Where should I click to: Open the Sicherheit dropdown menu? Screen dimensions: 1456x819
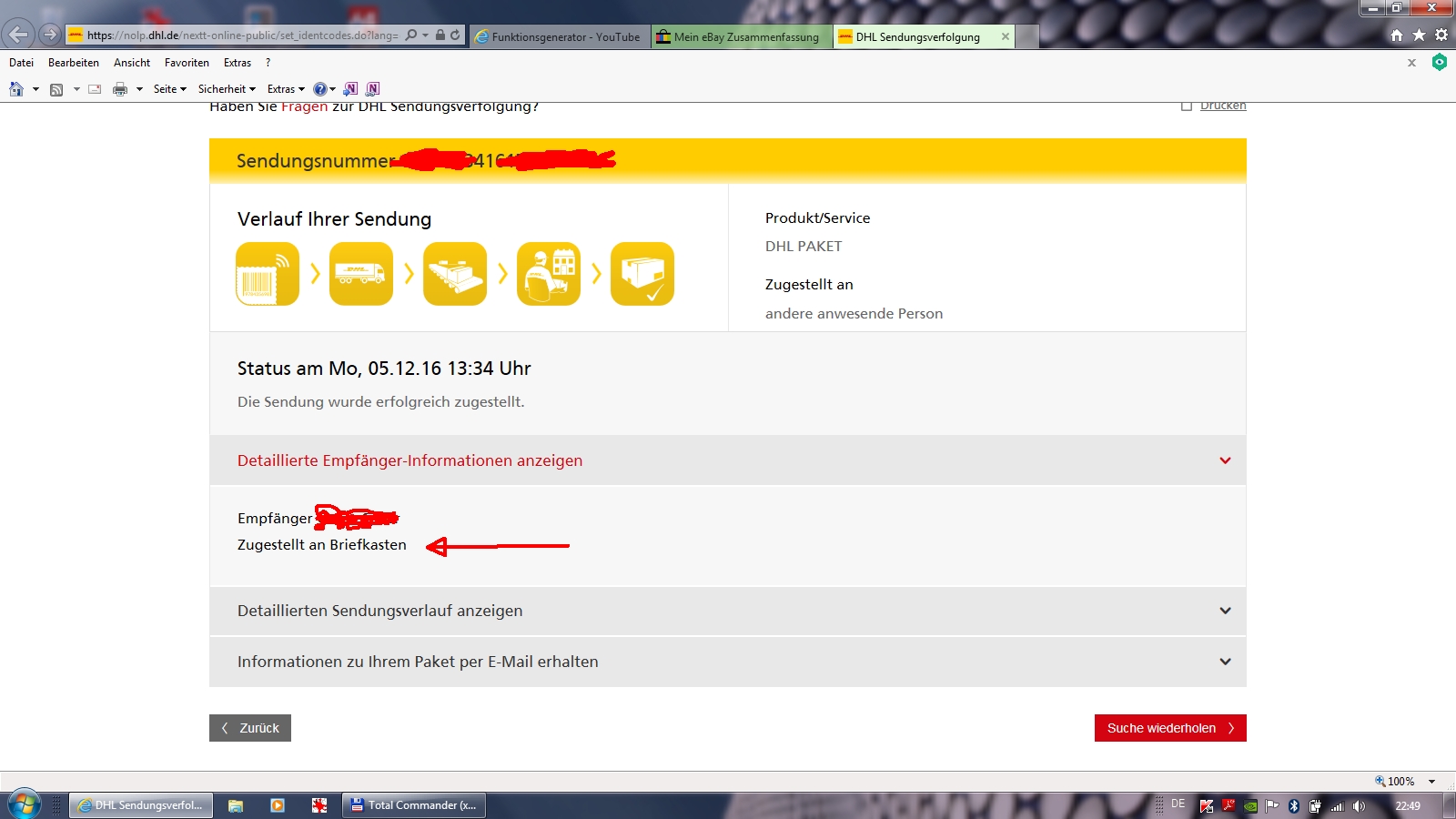(x=227, y=89)
